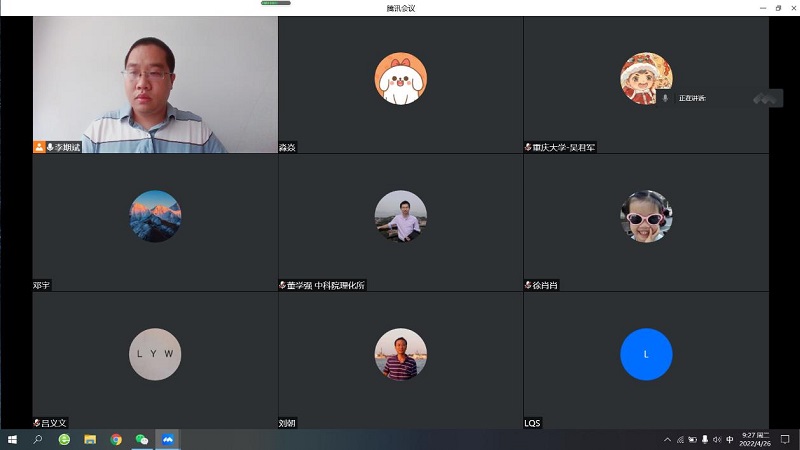Open the clock showing 9:27 2022/4/26
Image resolution: width=800 pixels, height=450 pixels.
[756, 439]
